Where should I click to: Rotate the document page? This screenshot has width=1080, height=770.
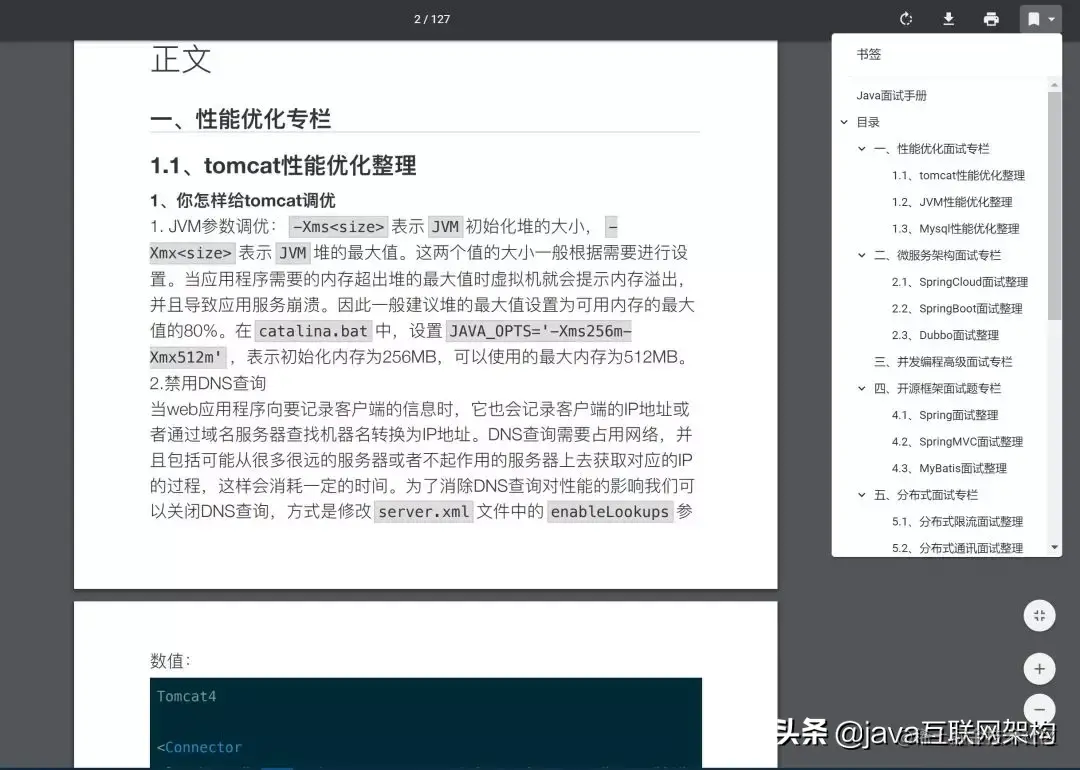(905, 19)
